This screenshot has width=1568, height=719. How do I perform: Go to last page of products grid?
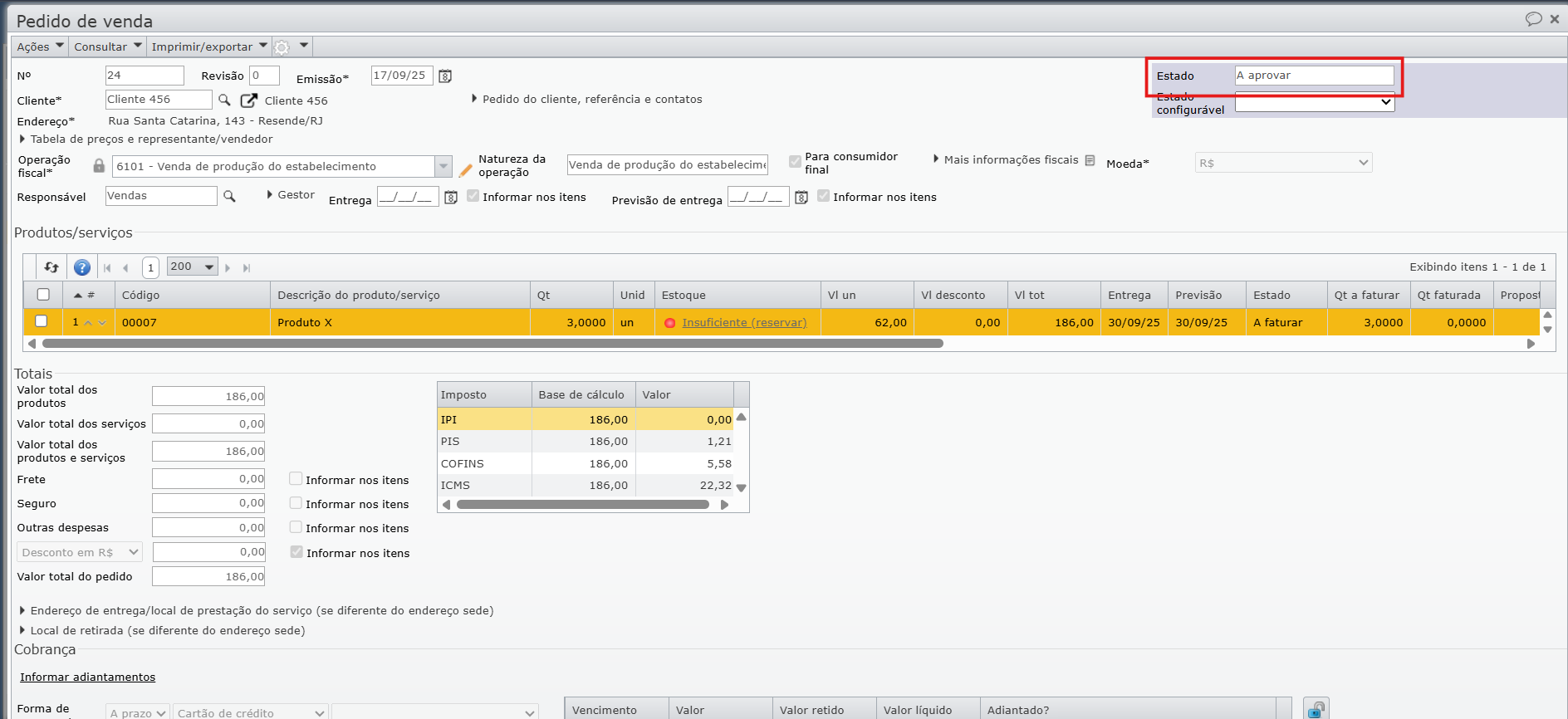pyautogui.click(x=247, y=268)
